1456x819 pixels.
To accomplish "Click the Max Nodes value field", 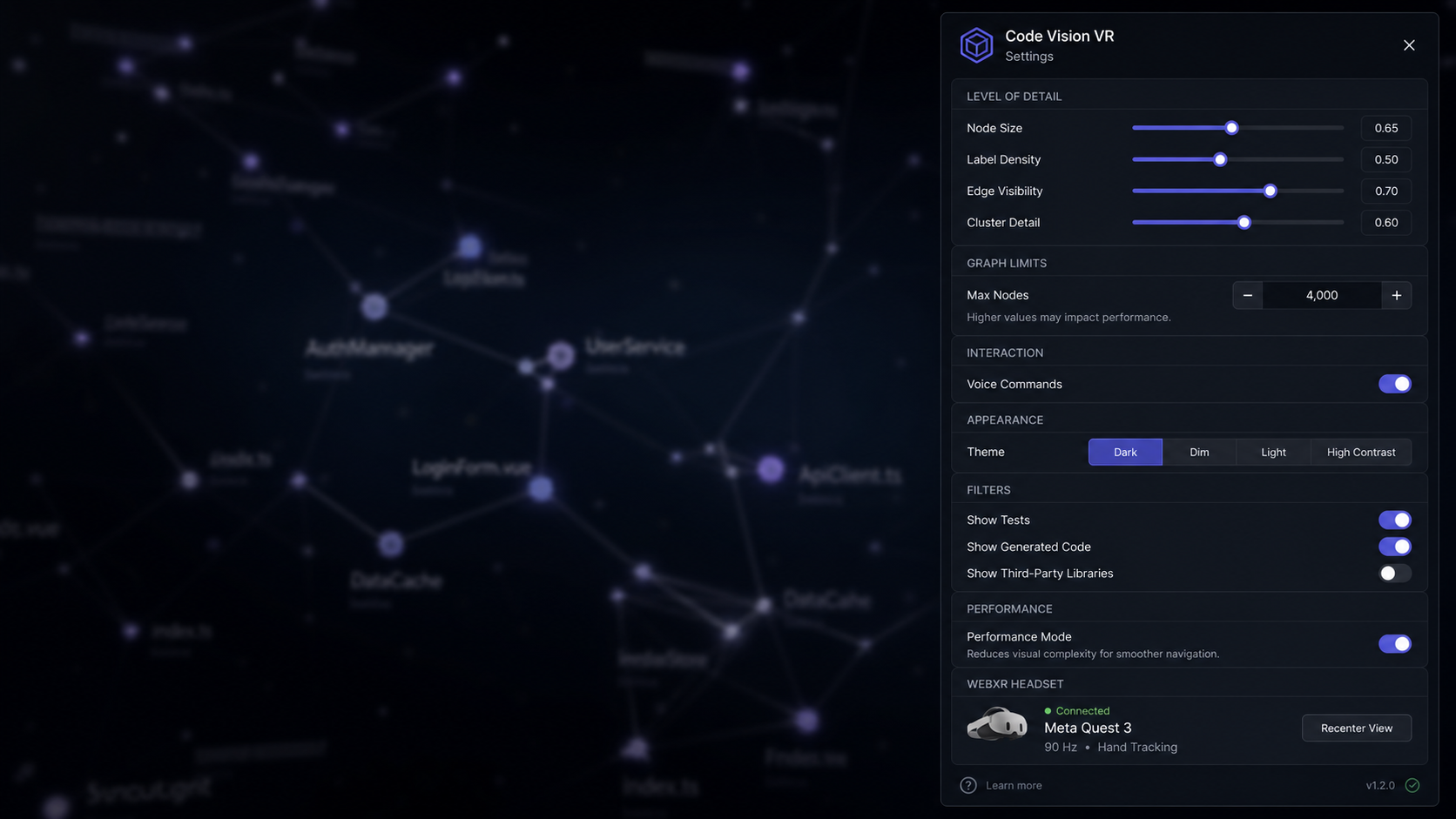I will (x=1322, y=295).
